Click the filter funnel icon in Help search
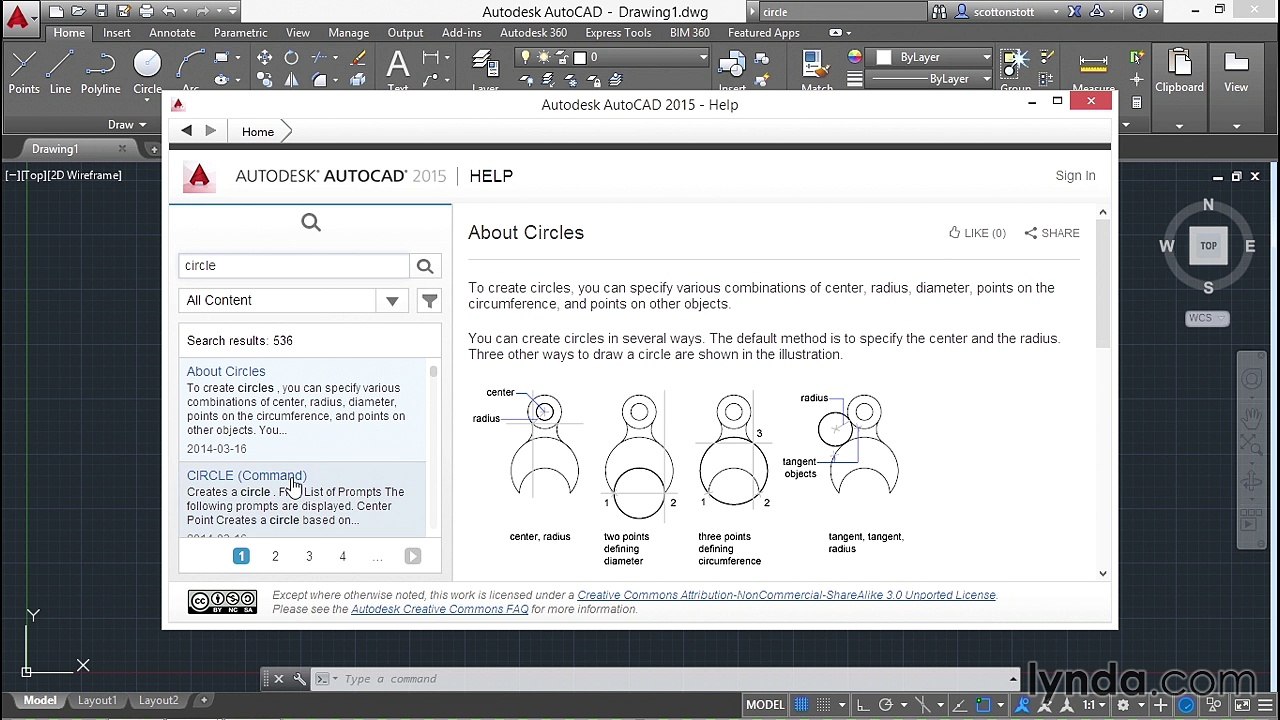 click(429, 300)
